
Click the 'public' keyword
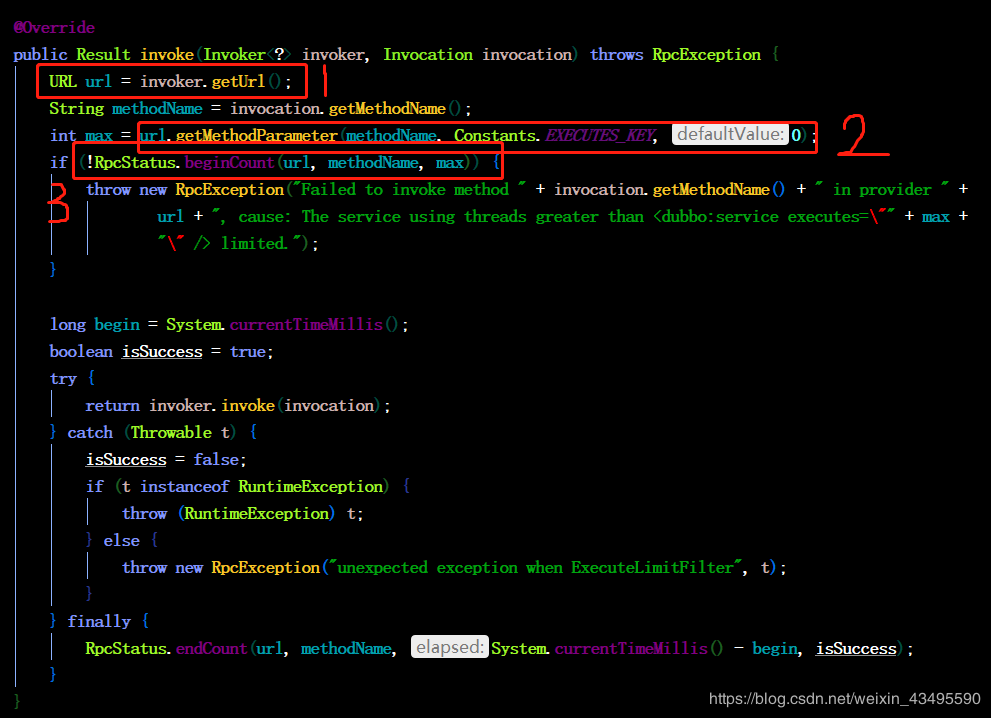tap(40, 54)
